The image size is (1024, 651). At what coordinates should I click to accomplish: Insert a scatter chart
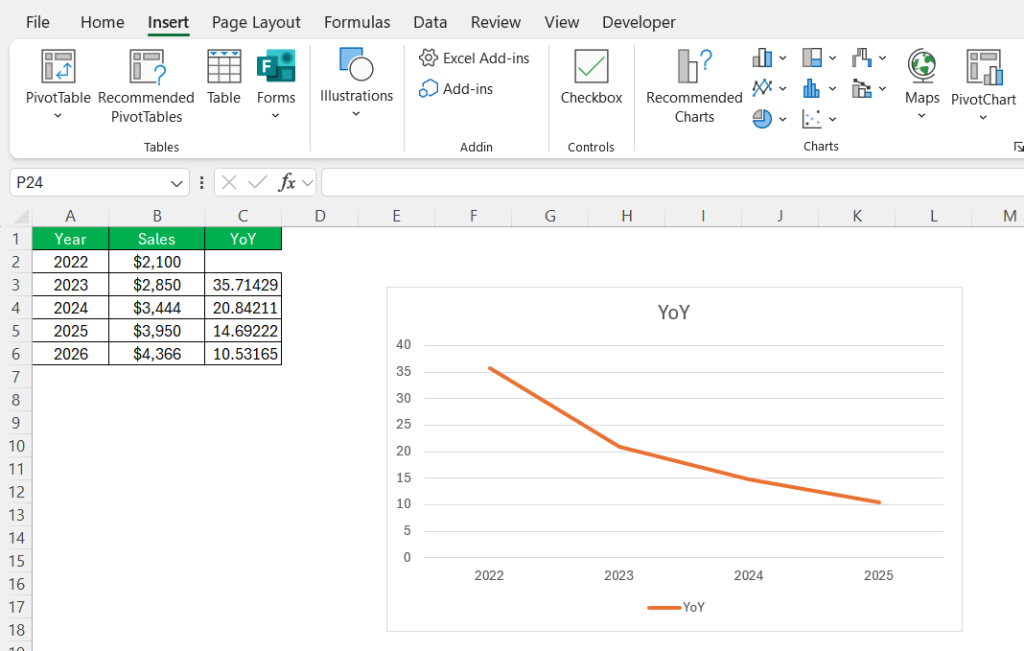click(x=812, y=118)
